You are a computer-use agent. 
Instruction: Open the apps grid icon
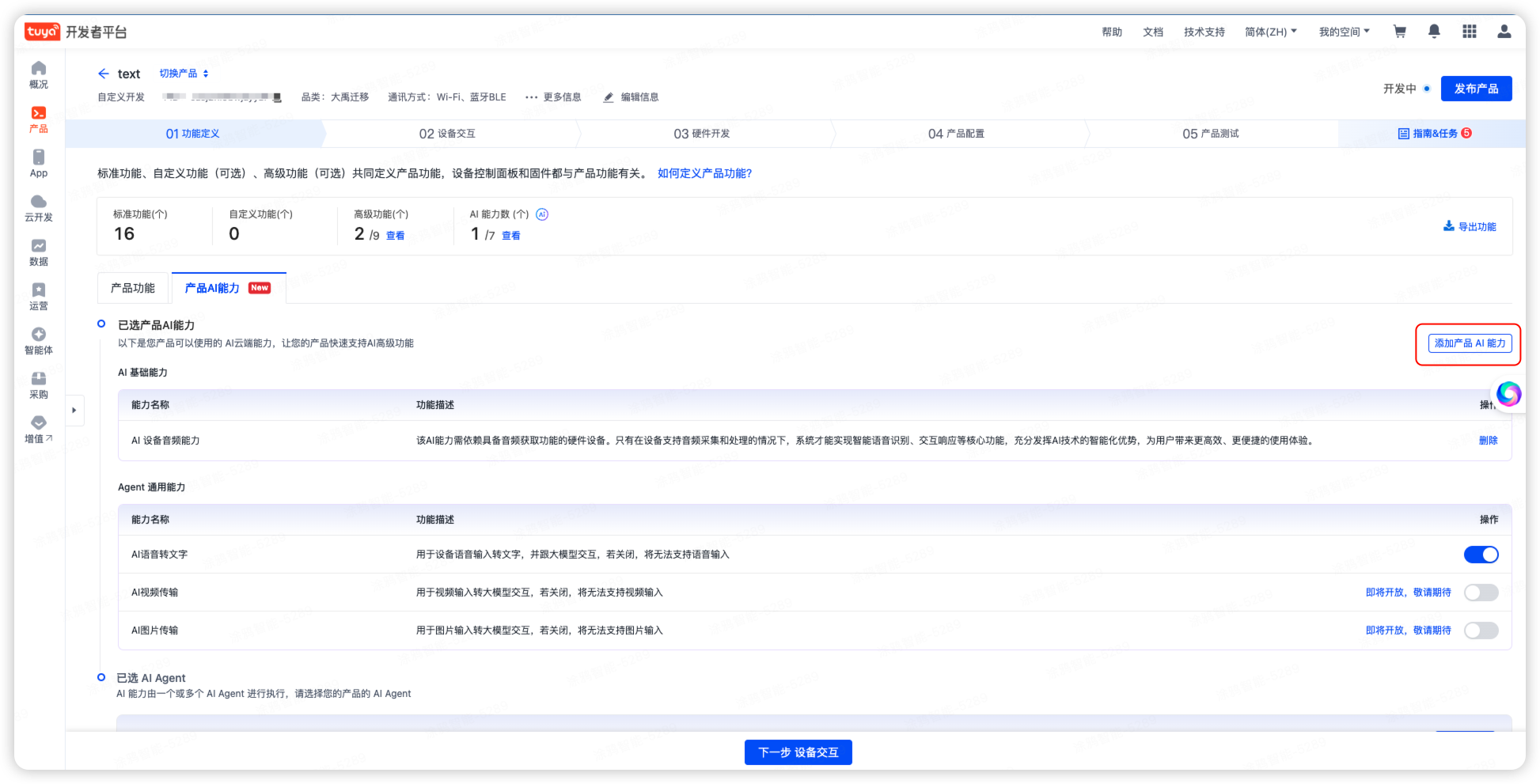tap(1469, 32)
